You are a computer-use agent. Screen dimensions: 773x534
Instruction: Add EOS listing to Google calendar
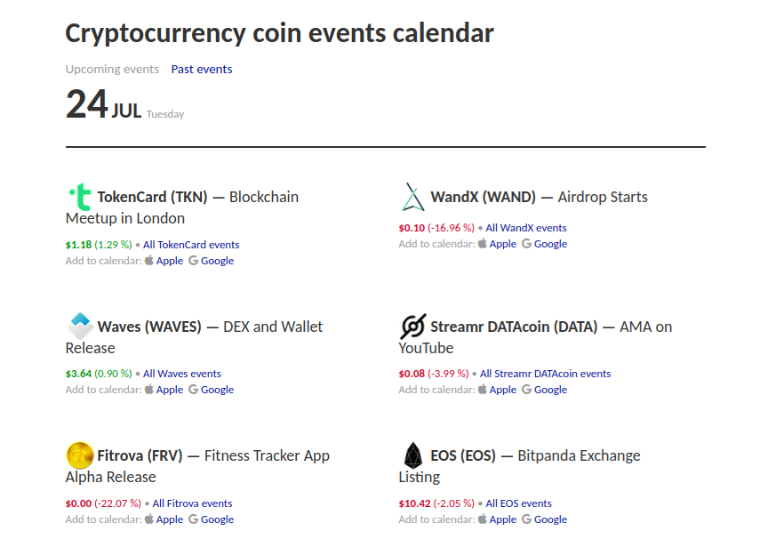pyautogui.click(x=549, y=520)
